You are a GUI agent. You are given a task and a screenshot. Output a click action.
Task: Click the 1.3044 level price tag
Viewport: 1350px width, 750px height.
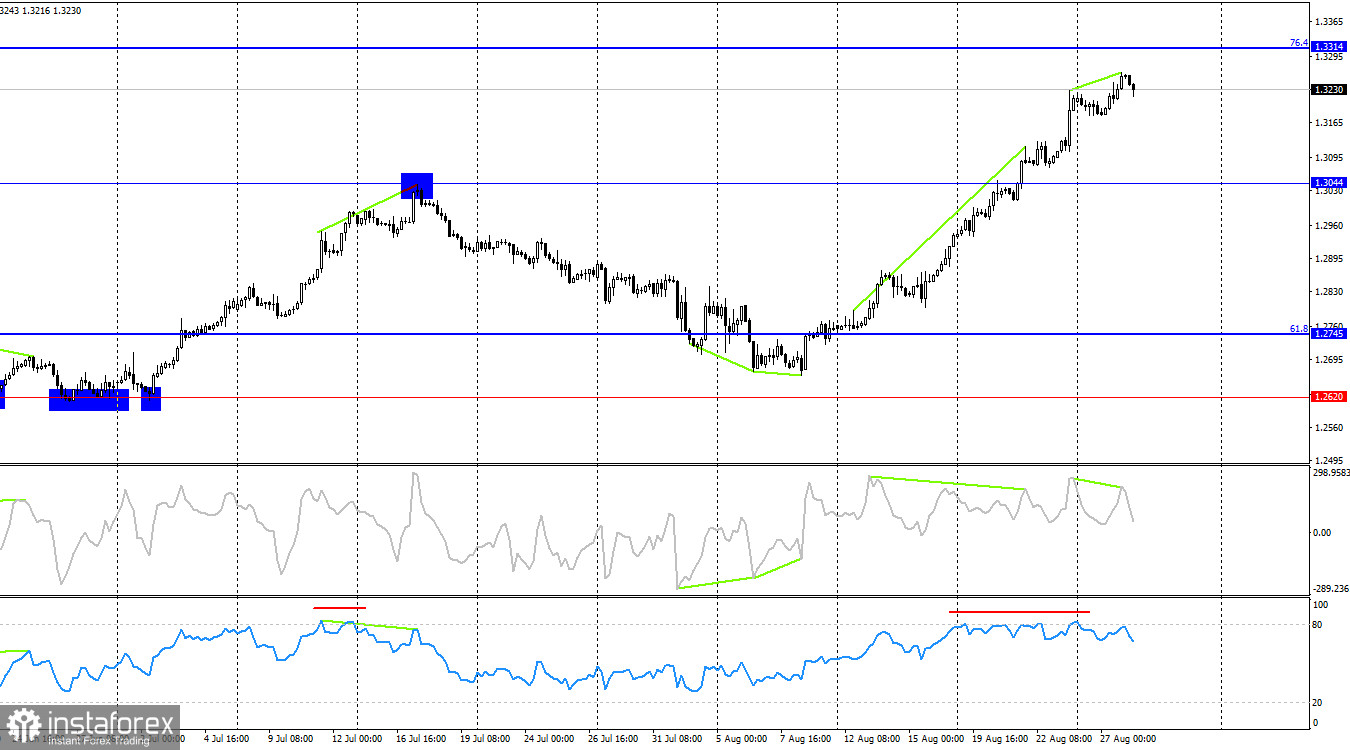[x=1328, y=182]
